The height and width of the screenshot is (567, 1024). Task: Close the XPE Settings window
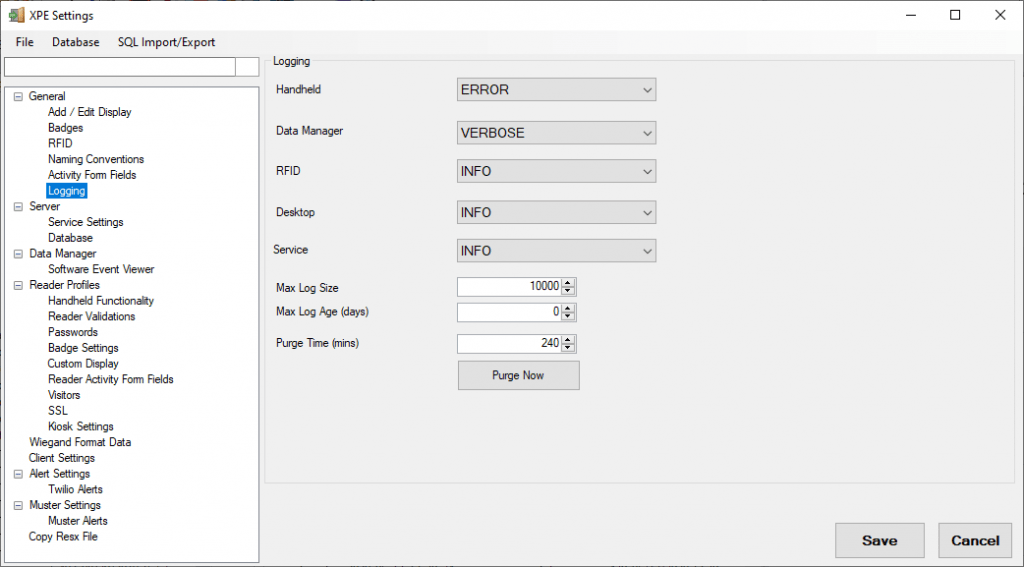(x=1000, y=15)
